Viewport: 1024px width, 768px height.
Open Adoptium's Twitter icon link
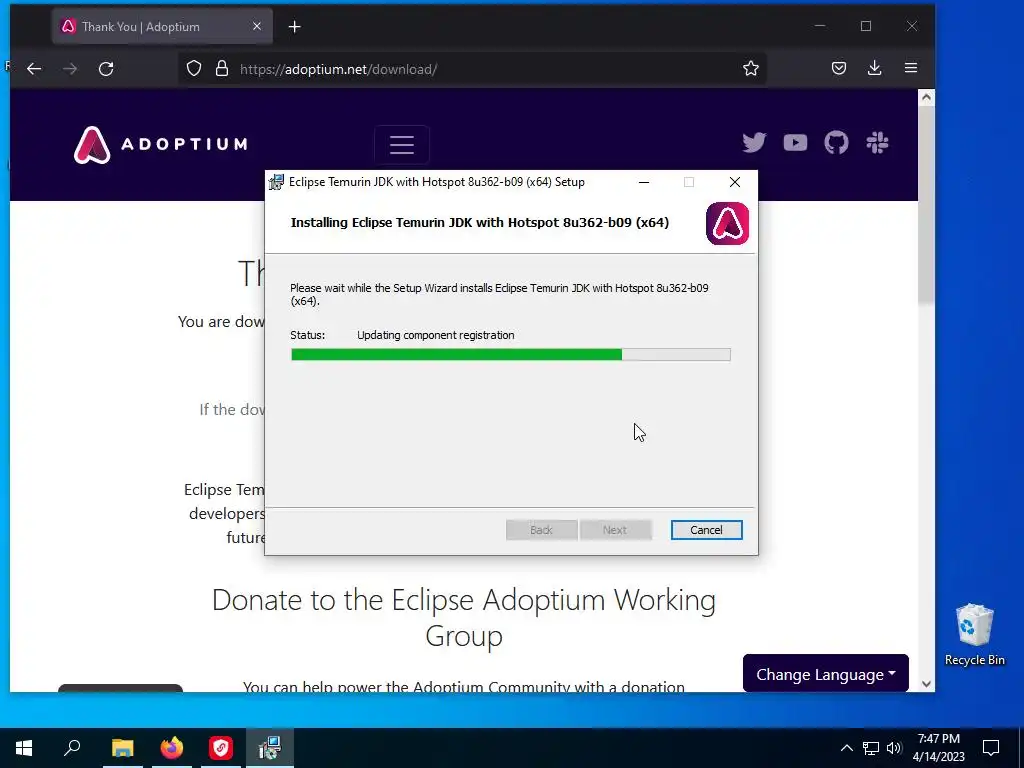pyautogui.click(x=754, y=142)
